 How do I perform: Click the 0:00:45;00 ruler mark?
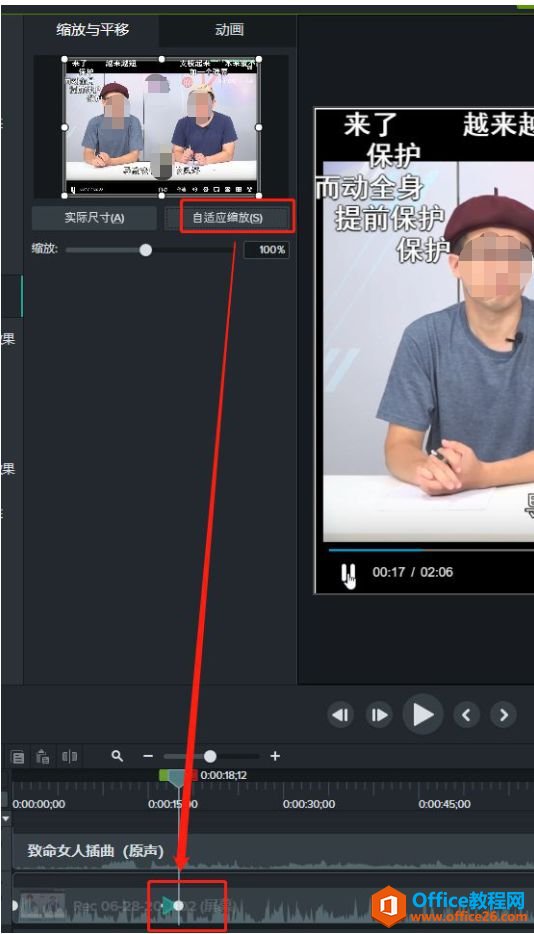click(x=444, y=804)
